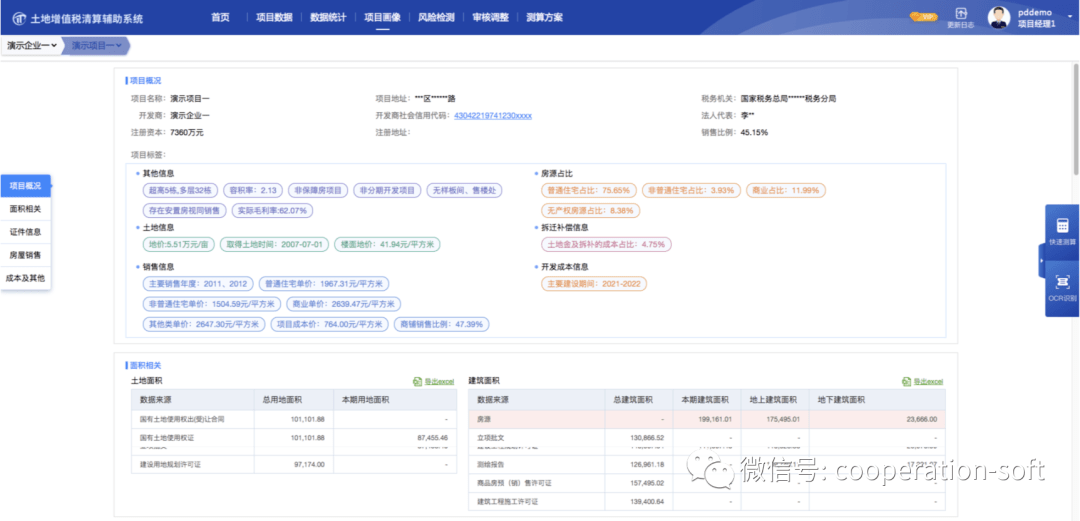Select 项目概况 in the side anchor menu

click(x=25, y=186)
